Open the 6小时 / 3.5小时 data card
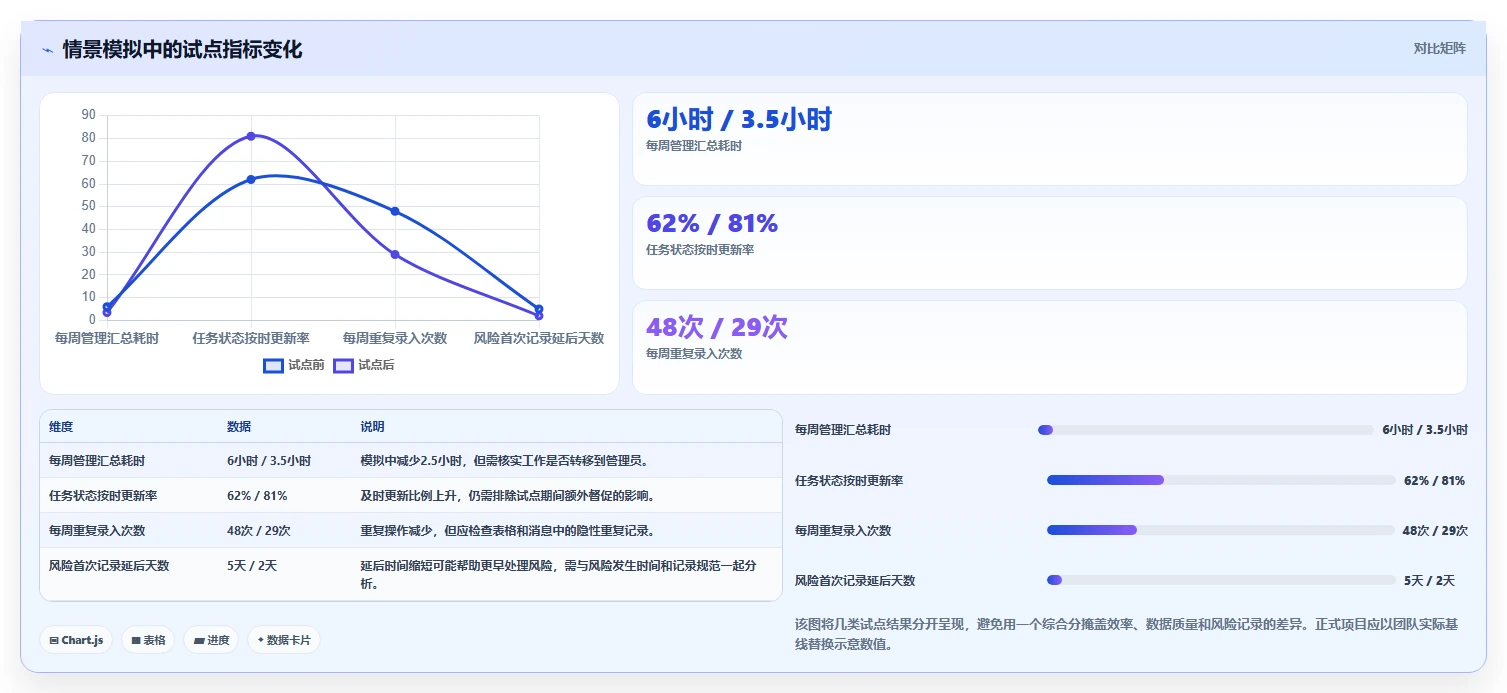 coord(1050,139)
